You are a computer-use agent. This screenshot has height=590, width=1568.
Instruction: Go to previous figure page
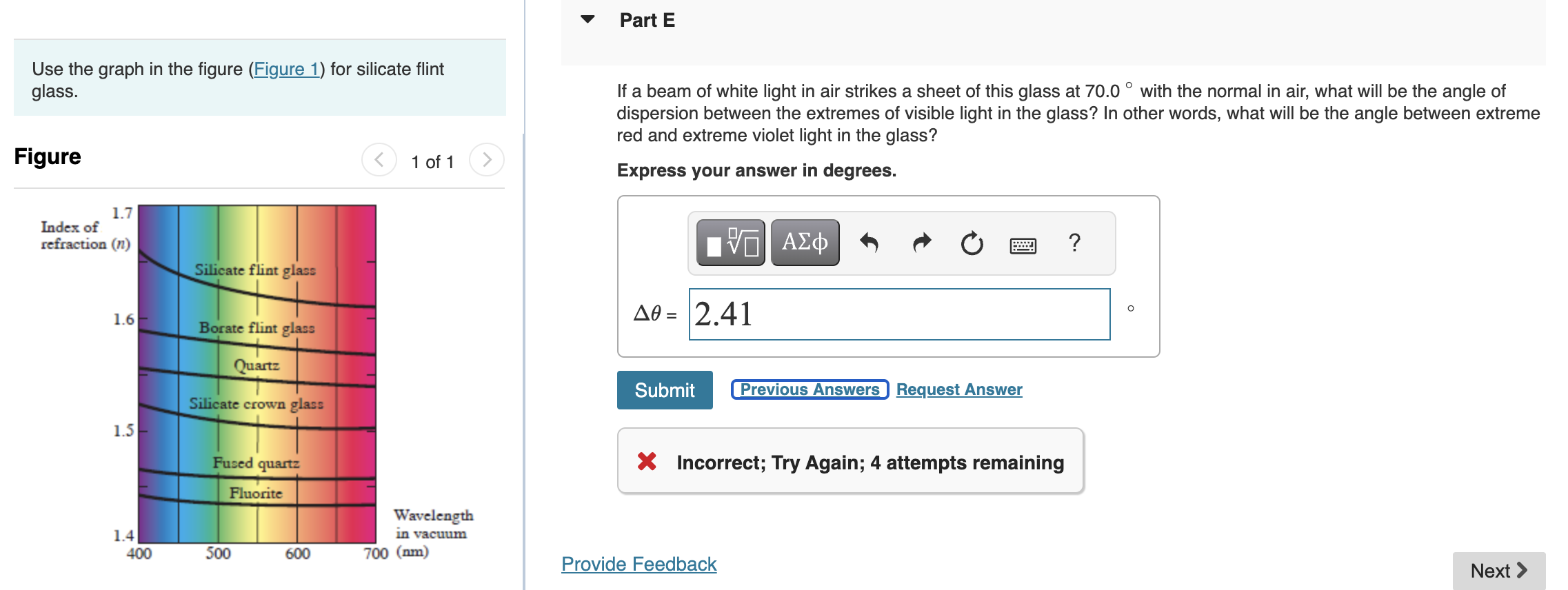379,159
